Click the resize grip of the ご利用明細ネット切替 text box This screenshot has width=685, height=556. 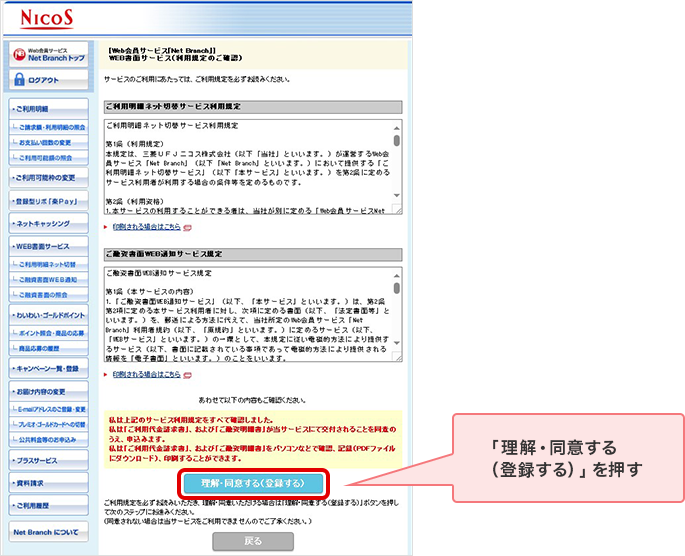coord(398,210)
